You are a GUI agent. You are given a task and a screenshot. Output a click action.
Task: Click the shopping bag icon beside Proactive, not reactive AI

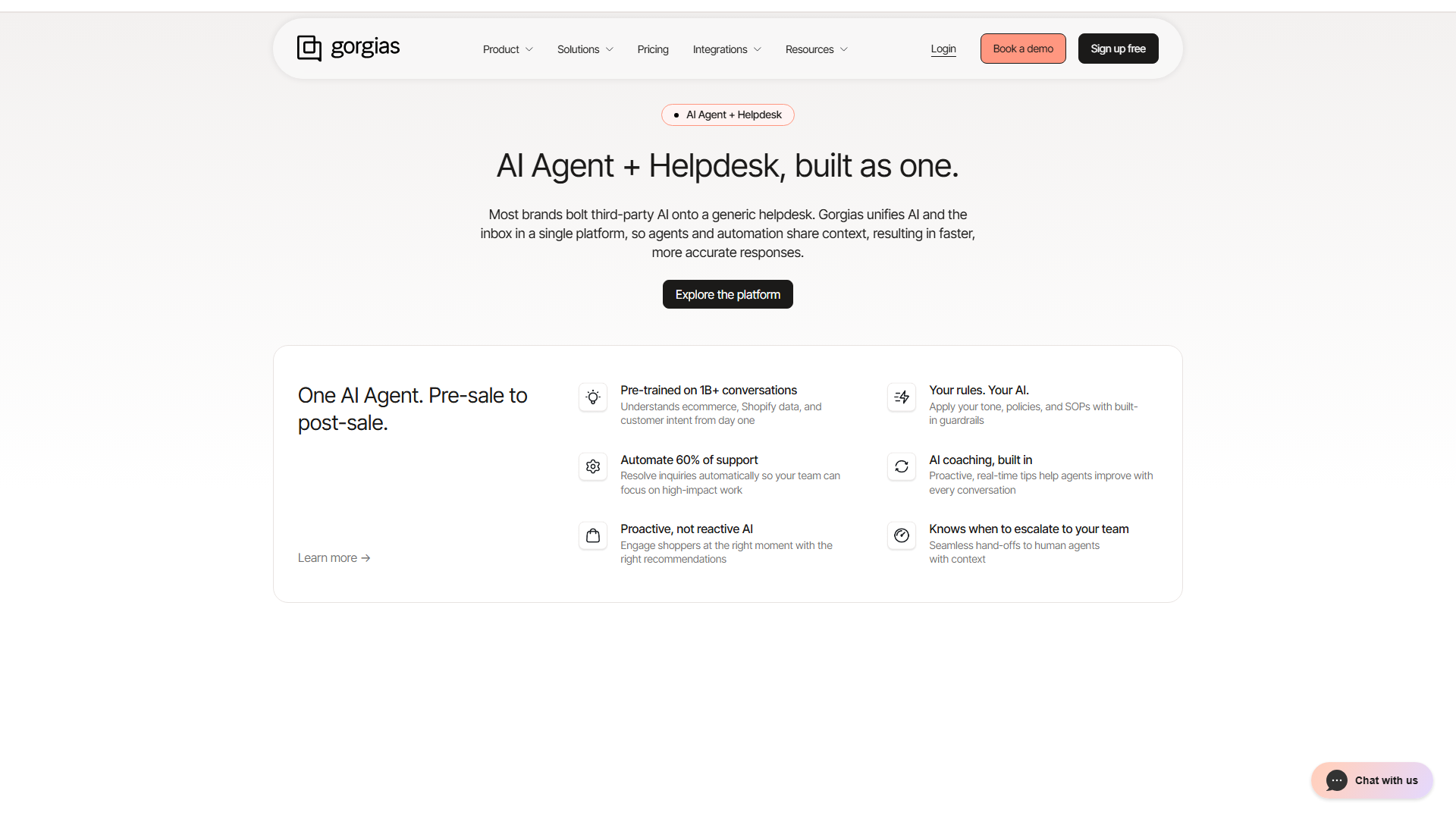pos(593,535)
